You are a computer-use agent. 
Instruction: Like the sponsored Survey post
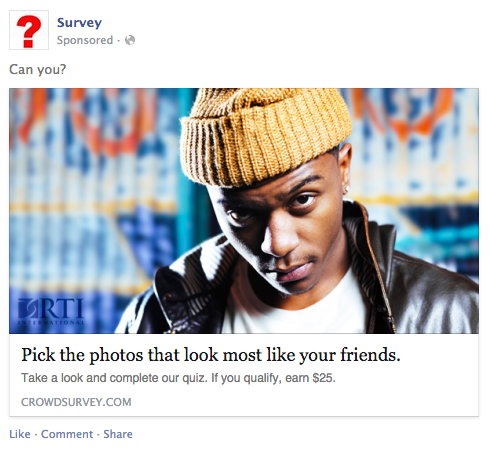tap(20, 434)
